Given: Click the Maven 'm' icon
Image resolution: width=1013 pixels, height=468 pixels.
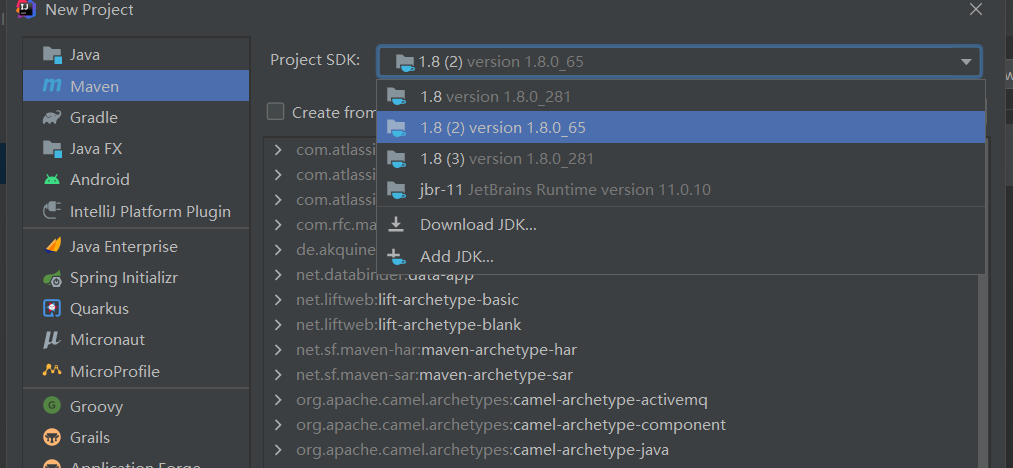Looking at the screenshot, I should point(52,85).
